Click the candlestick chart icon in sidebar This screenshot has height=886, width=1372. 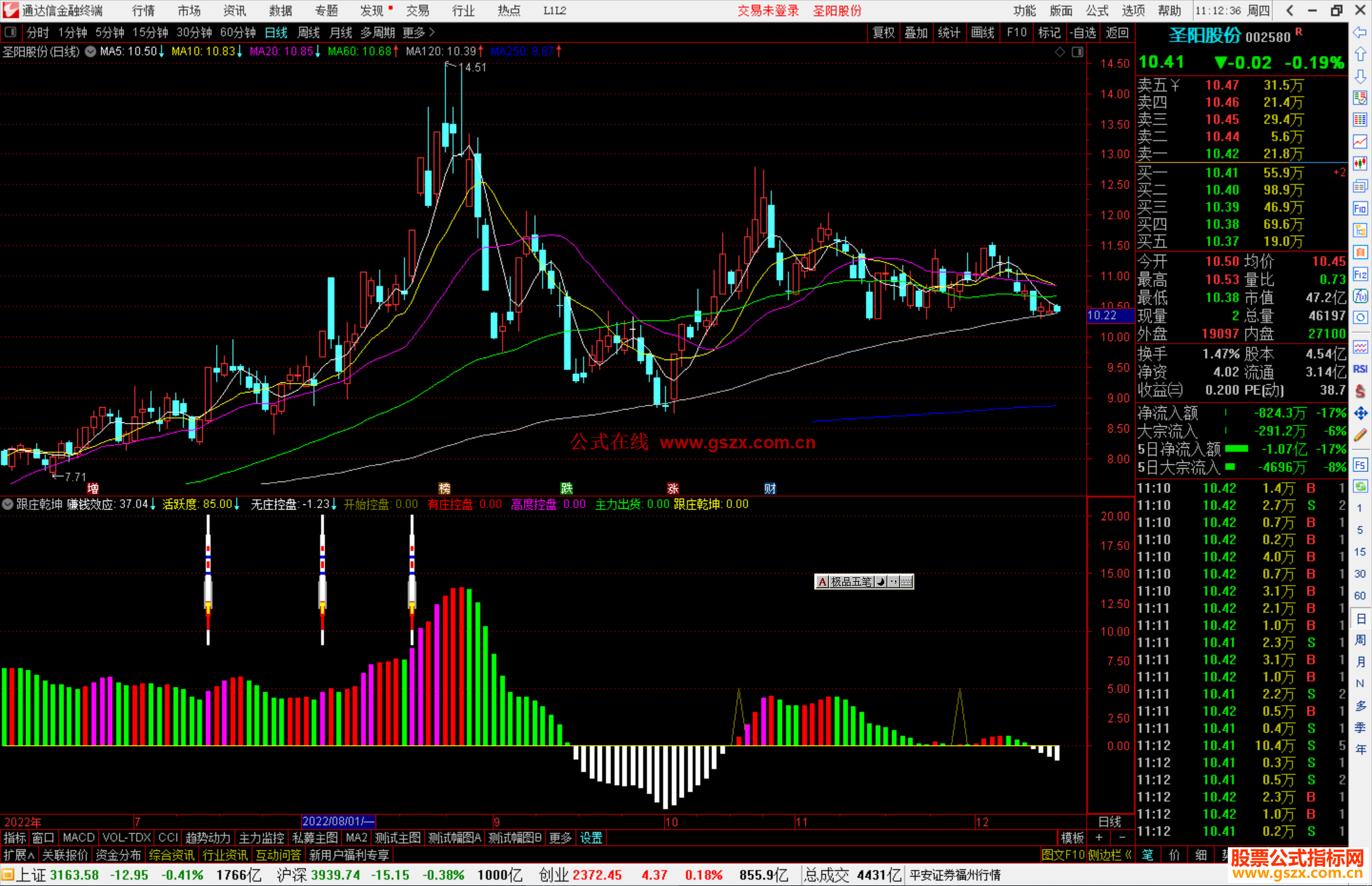1360,163
